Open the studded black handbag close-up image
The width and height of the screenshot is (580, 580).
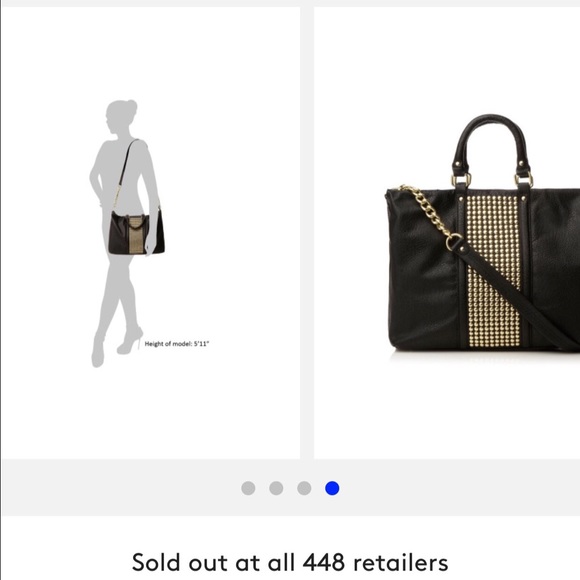[x=447, y=233]
